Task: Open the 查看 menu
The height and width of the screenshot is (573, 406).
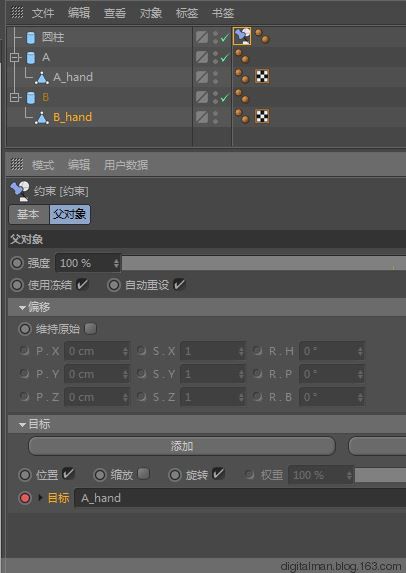Action: [115, 13]
